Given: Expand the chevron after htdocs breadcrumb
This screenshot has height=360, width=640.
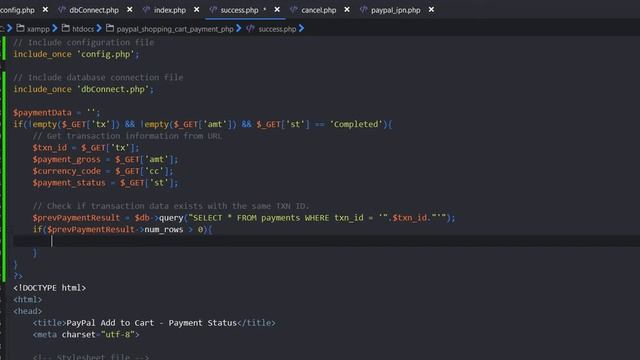Looking at the screenshot, I should pyautogui.click(x=99, y=29).
